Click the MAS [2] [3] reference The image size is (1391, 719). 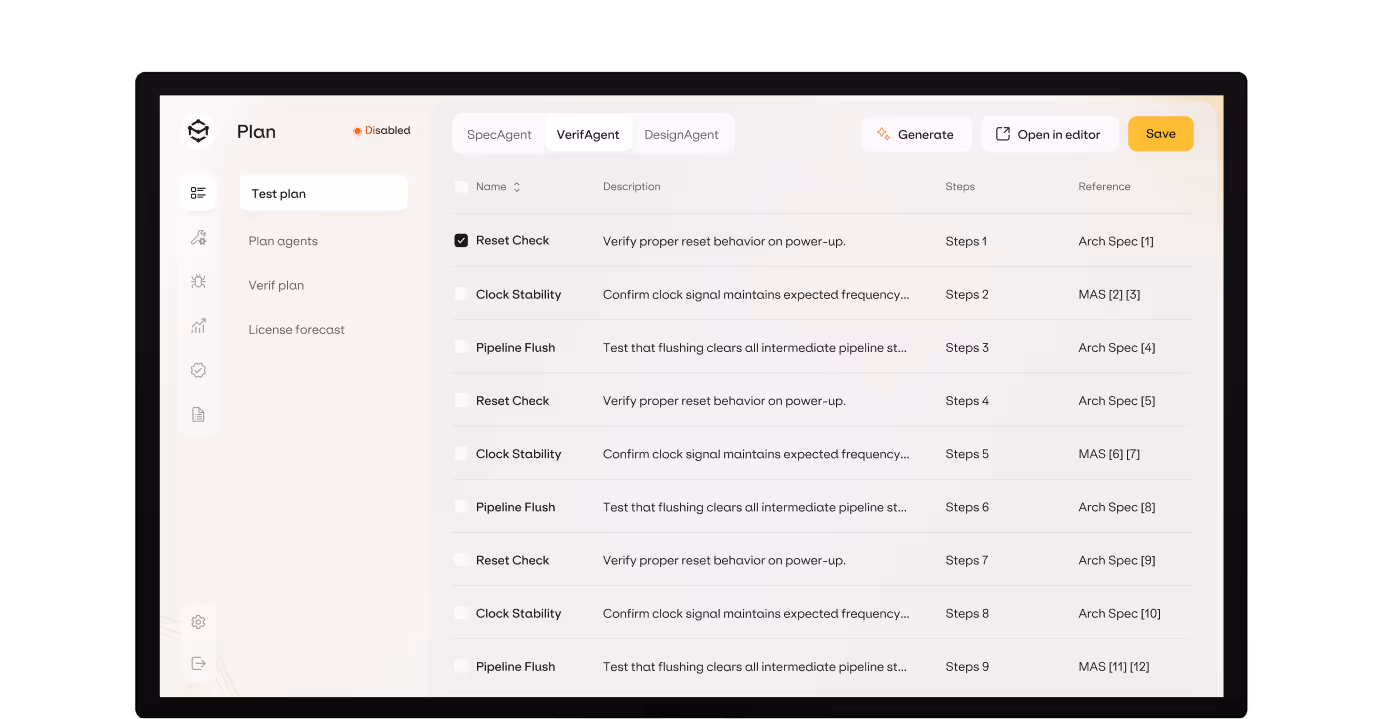pyautogui.click(x=1109, y=294)
